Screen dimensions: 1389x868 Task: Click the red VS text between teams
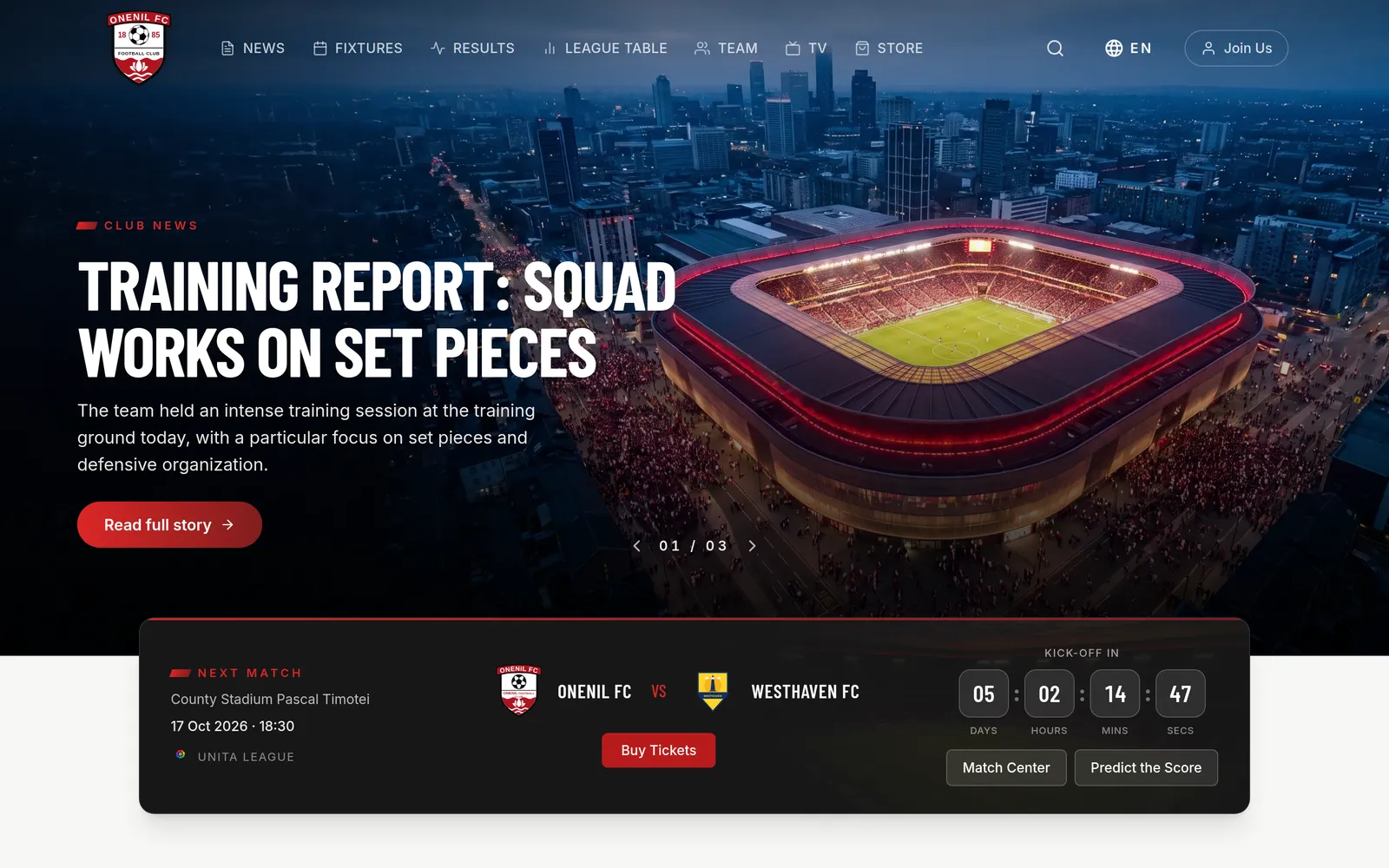[659, 692]
